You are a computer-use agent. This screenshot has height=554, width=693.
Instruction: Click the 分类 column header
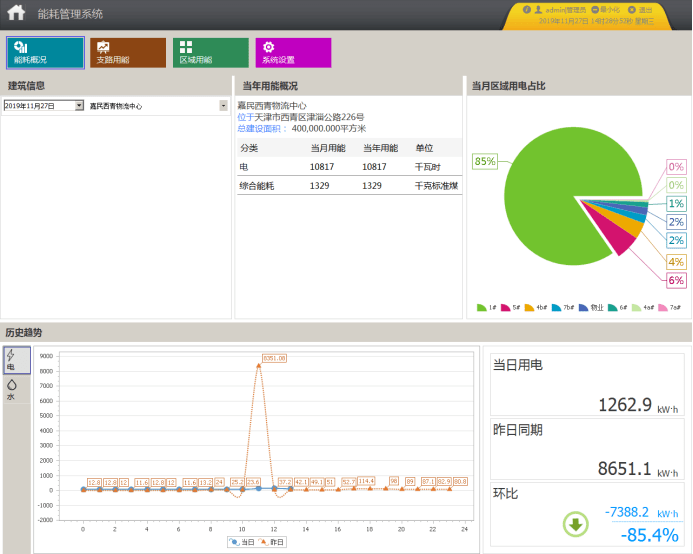pyautogui.click(x=249, y=148)
